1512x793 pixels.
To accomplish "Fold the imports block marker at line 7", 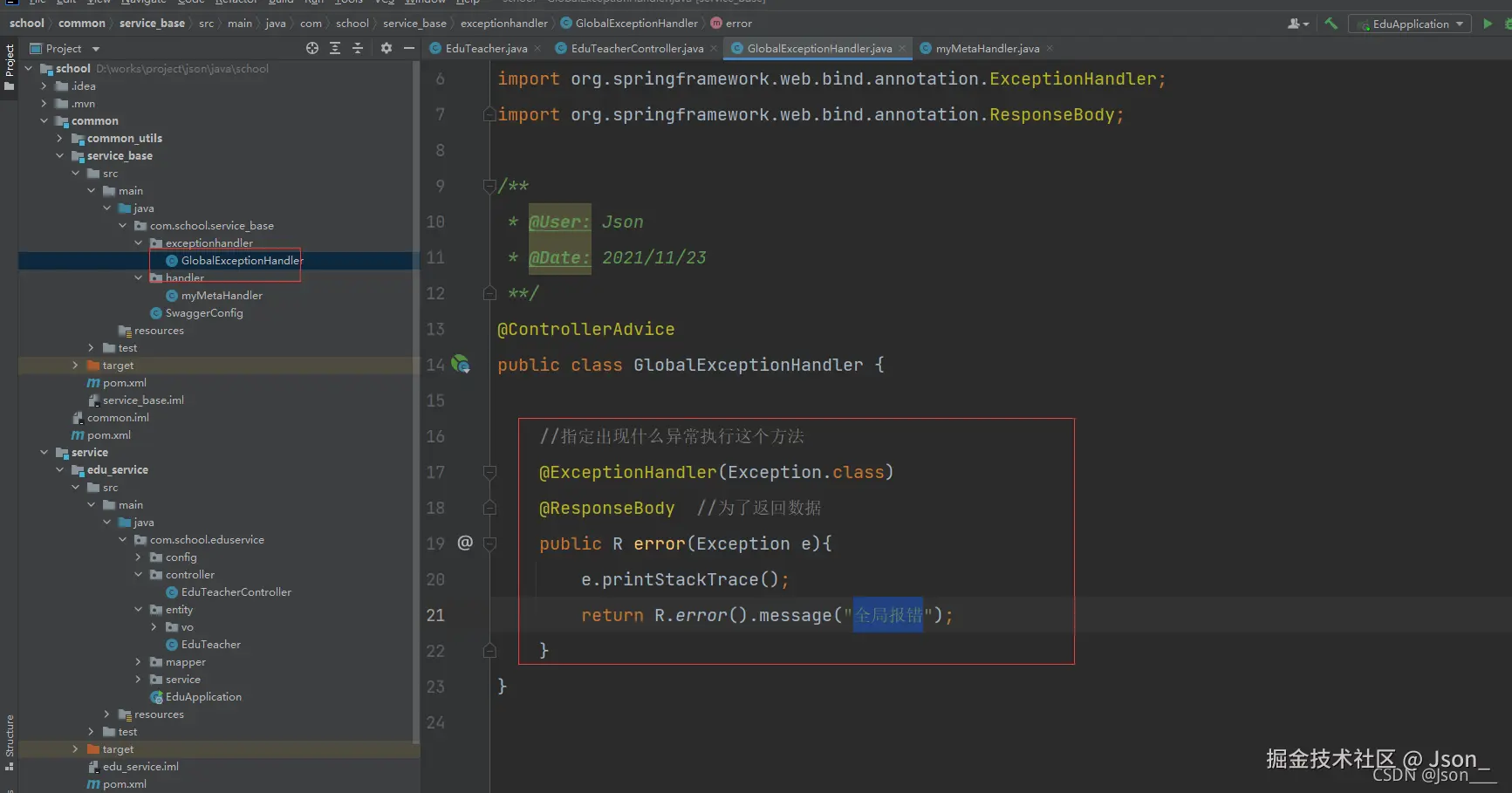I will (x=489, y=114).
